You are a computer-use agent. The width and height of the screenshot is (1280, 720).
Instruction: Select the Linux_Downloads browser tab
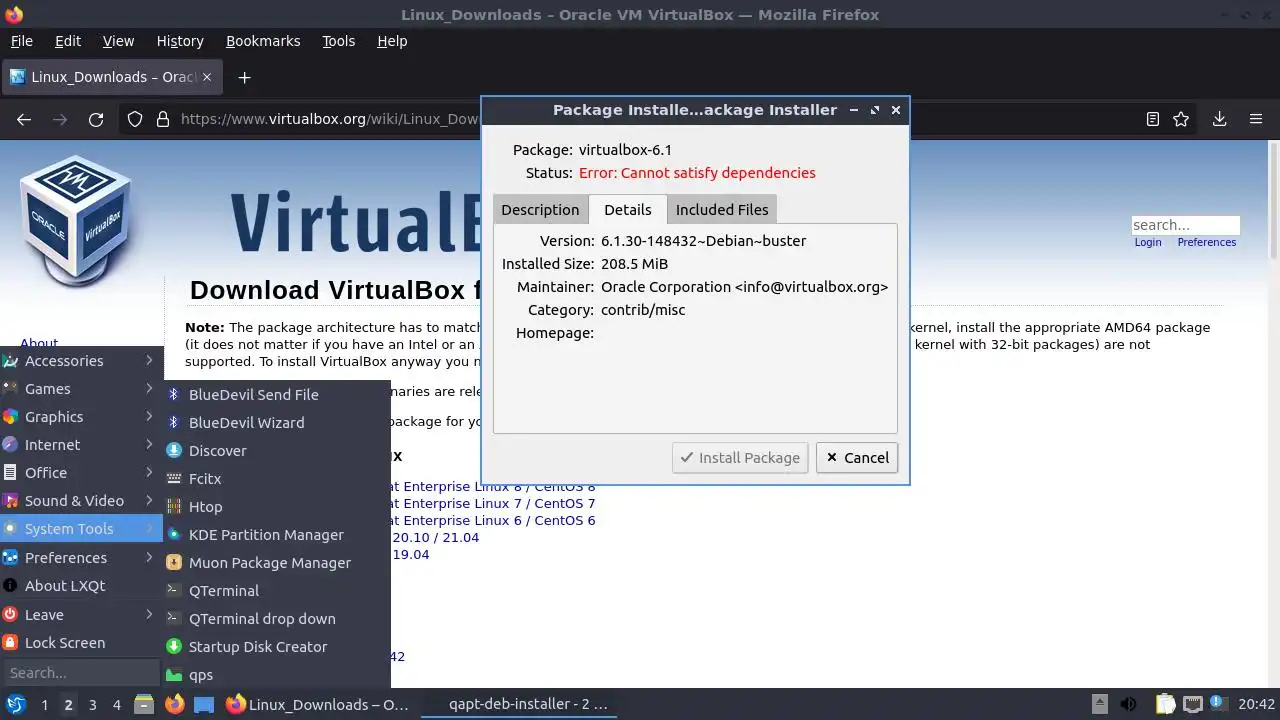click(113, 77)
